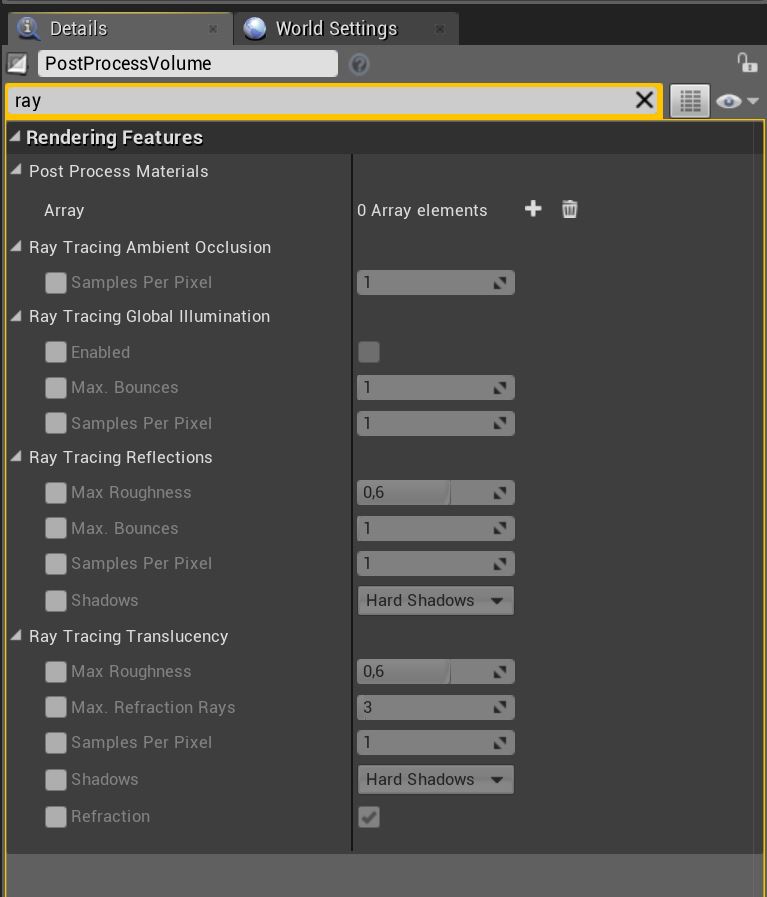Enable override for Reflections Max Roughness
The width and height of the screenshot is (767, 897).
pyautogui.click(x=56, y=492)
